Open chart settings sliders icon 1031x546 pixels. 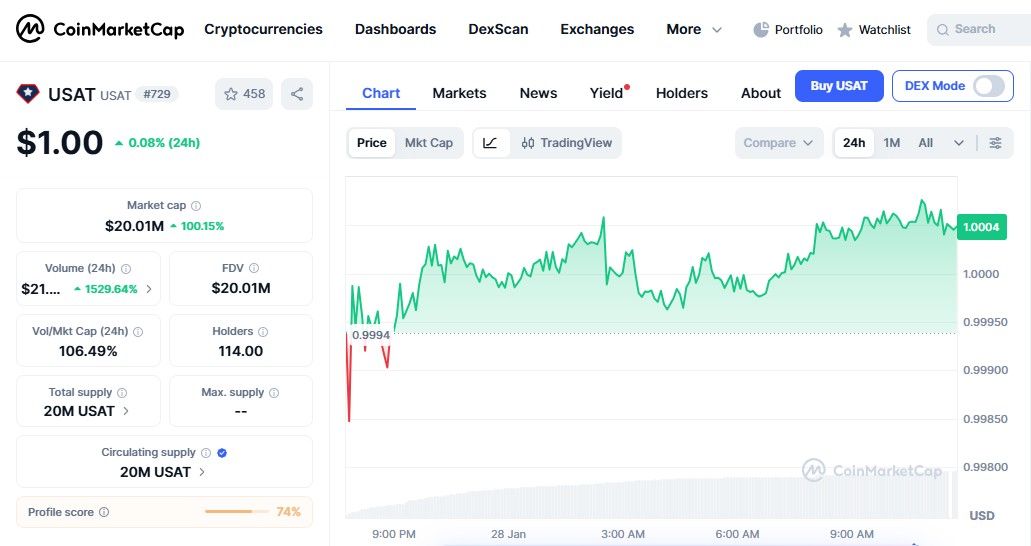(995, 143)
